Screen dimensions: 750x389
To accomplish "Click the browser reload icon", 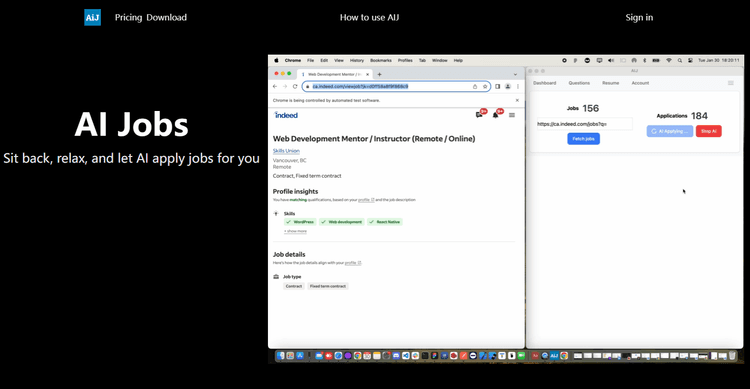I will point(295,87).
